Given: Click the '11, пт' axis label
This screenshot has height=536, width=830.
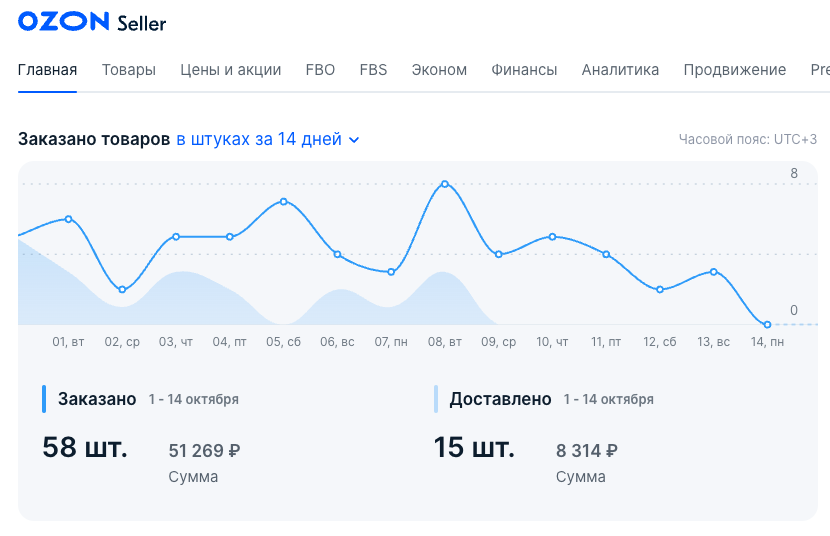Looking at the screenshot, I should coord(607,342).
